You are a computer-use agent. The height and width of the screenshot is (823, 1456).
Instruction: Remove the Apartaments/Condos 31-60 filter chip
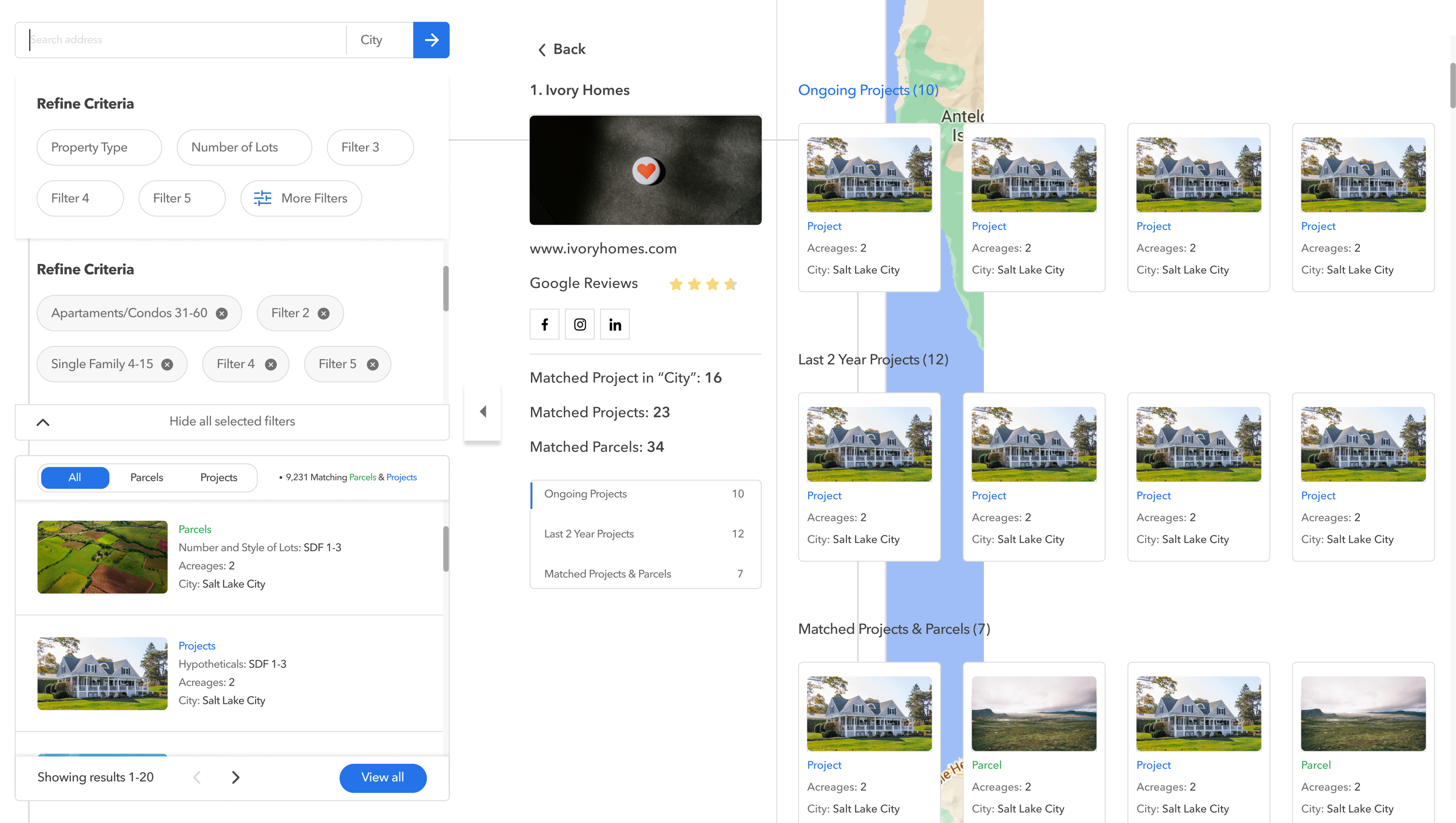tap(222, 313)
